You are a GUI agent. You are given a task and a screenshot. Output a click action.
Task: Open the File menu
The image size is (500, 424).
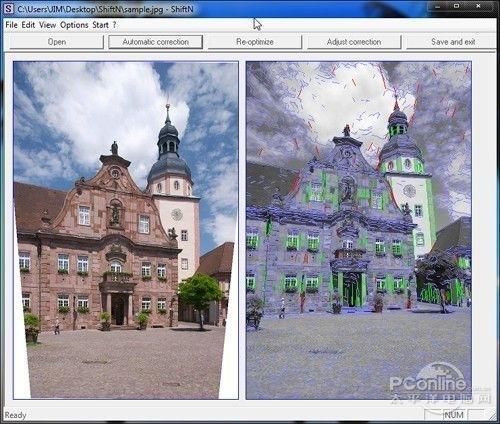click(11, 25)
